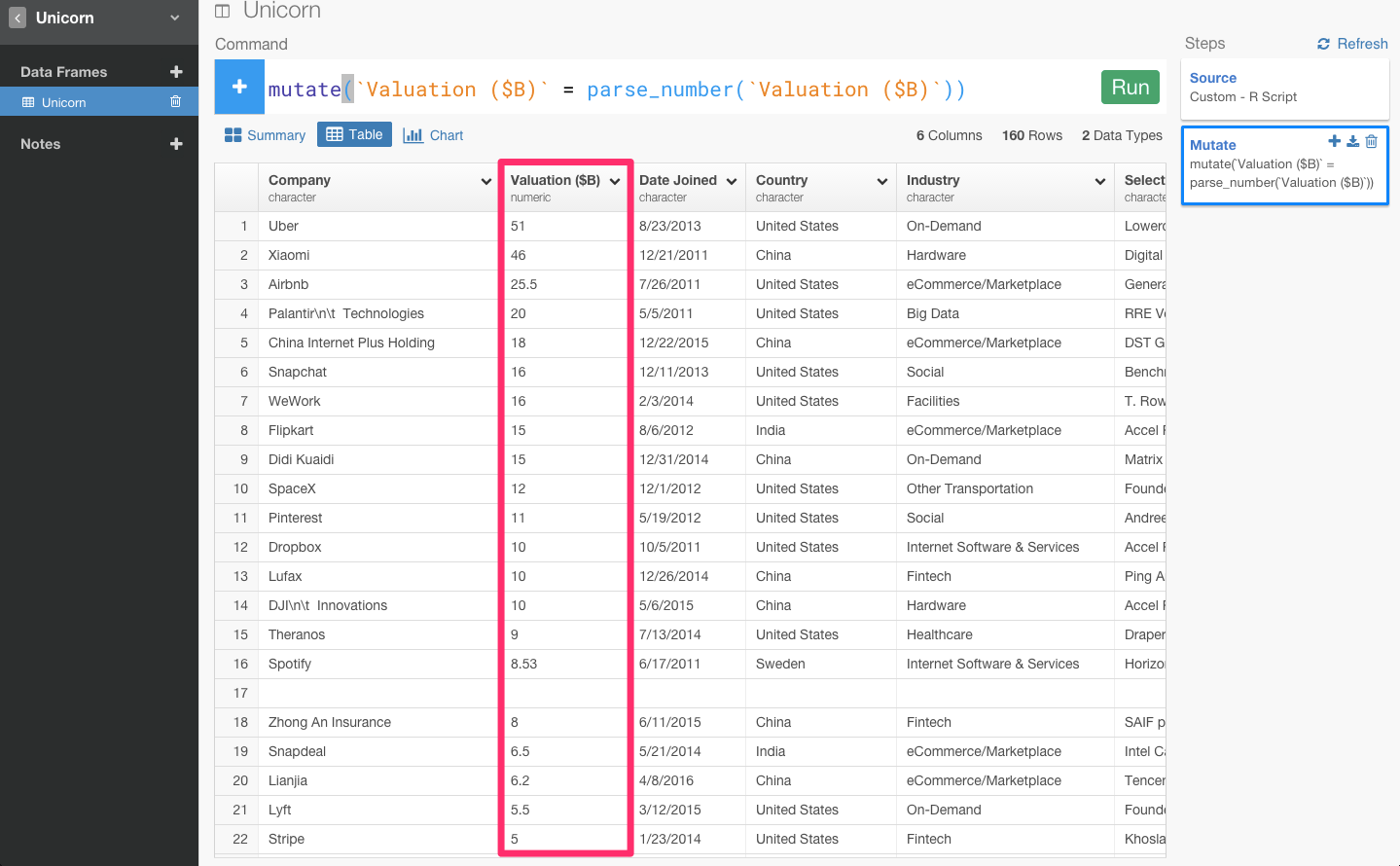Click the Uber company cell

click(377, 226)
